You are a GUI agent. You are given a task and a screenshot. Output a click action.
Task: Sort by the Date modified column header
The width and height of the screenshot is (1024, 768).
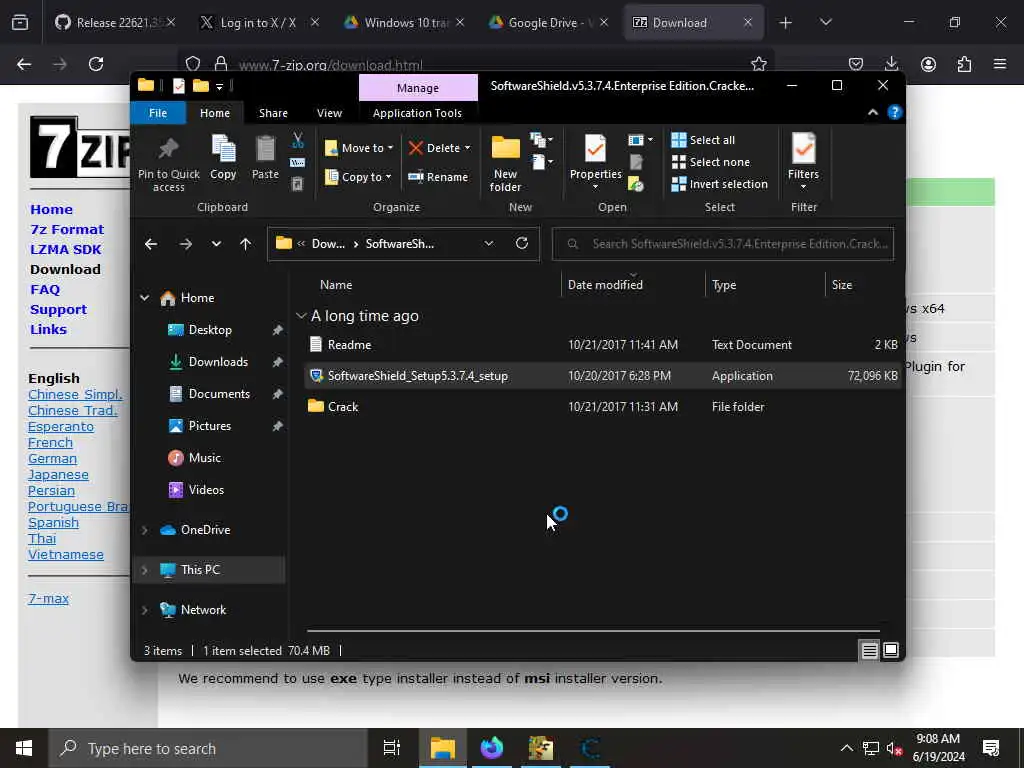pos(633,285)
